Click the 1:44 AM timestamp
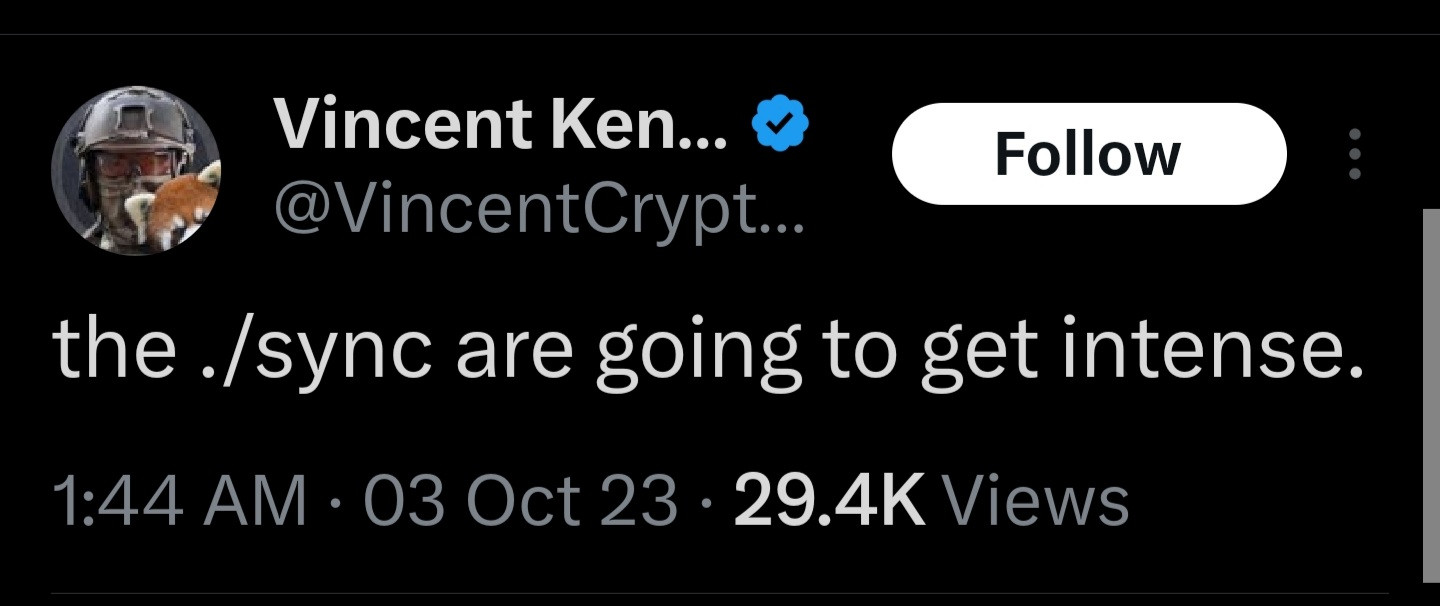The height and width of the screenshot is (606, 1440). tap(179, 500)
